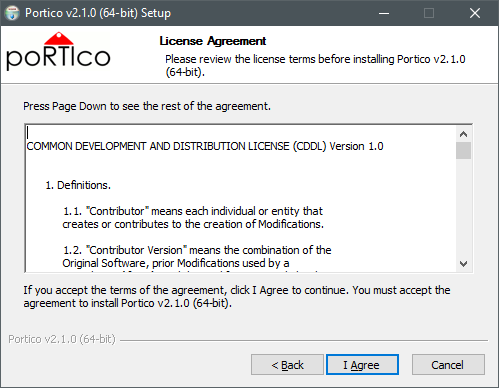Click the '1.1. "Contributor" means' line

(x=193, y=211)
